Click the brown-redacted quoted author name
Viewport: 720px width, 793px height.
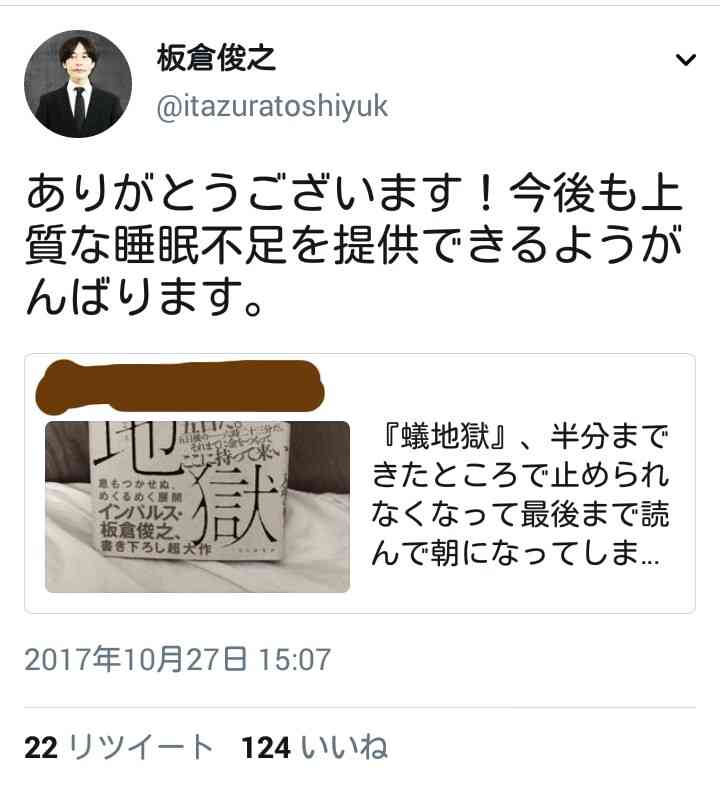pos(180,386)
